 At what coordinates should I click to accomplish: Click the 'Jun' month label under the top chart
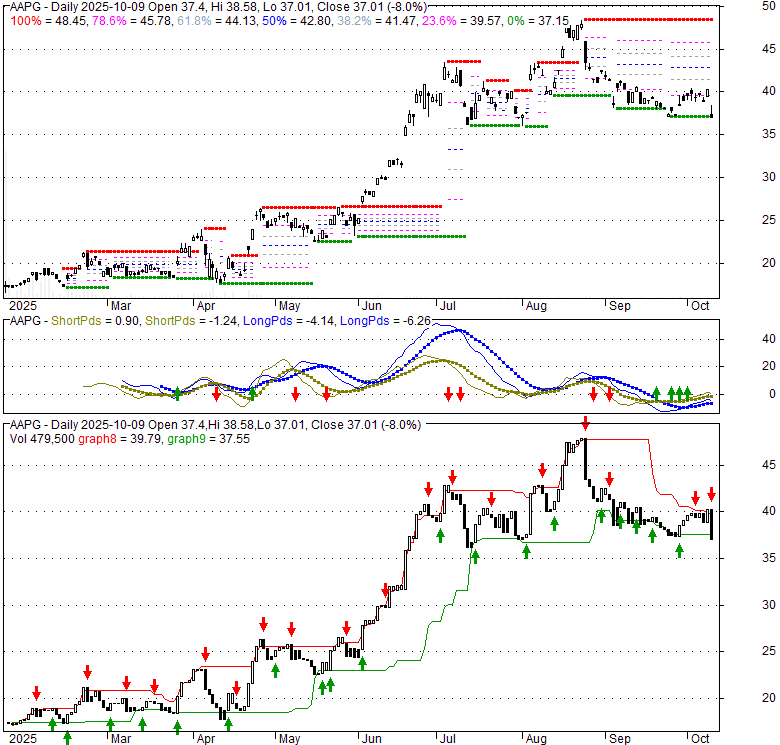(x=371, y=305)
